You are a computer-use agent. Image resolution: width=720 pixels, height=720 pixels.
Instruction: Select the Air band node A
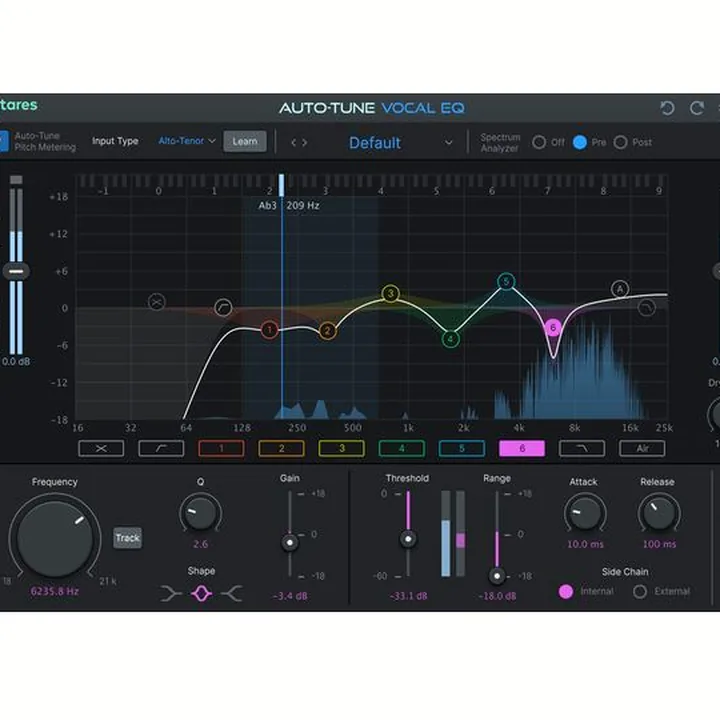(620, 289)
